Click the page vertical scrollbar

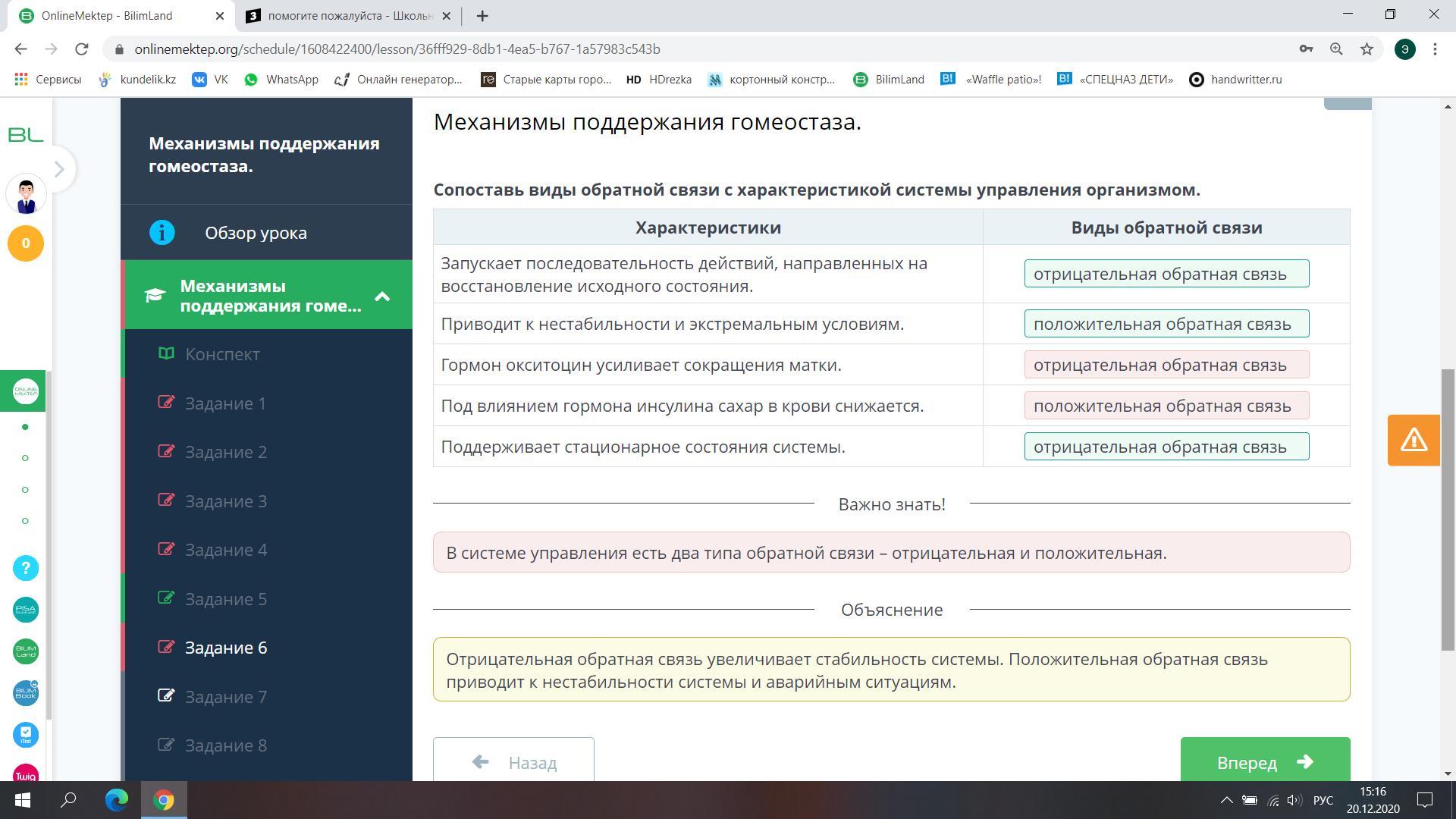pyautogui.click(x=1448, y=508)
